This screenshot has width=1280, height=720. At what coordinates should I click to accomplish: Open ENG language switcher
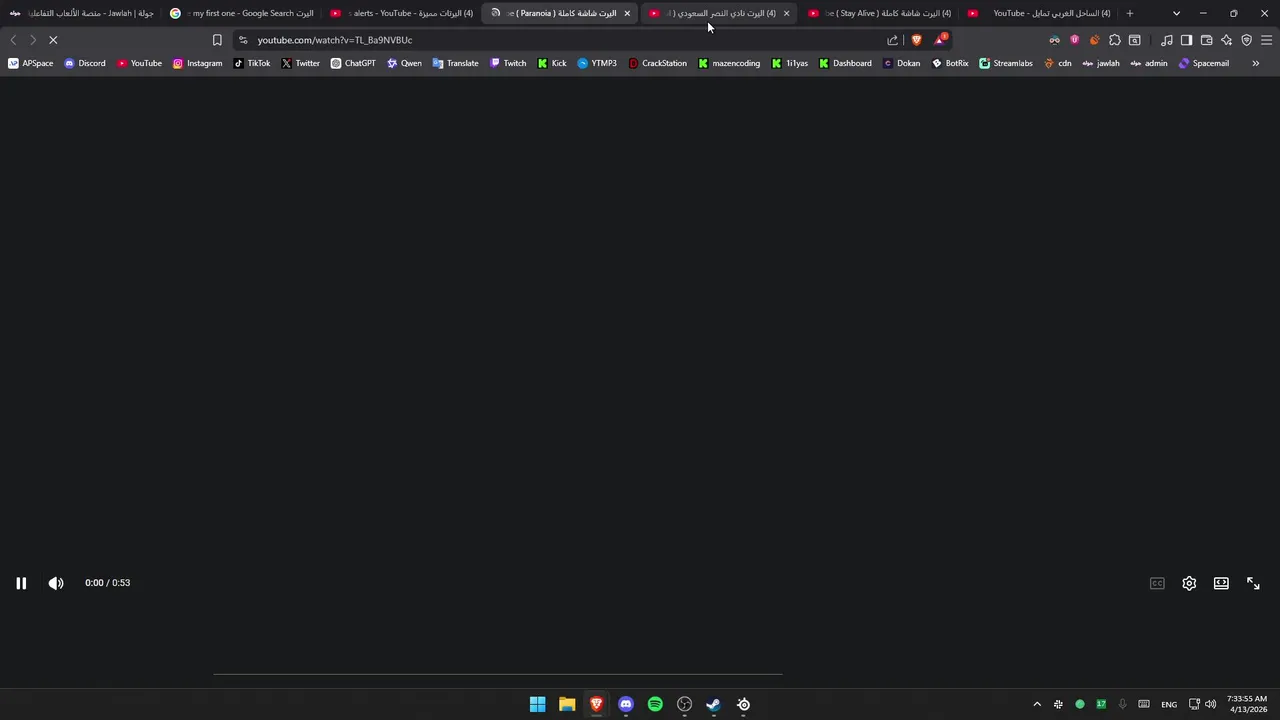pyautogui.click(x=1169, y=704)
